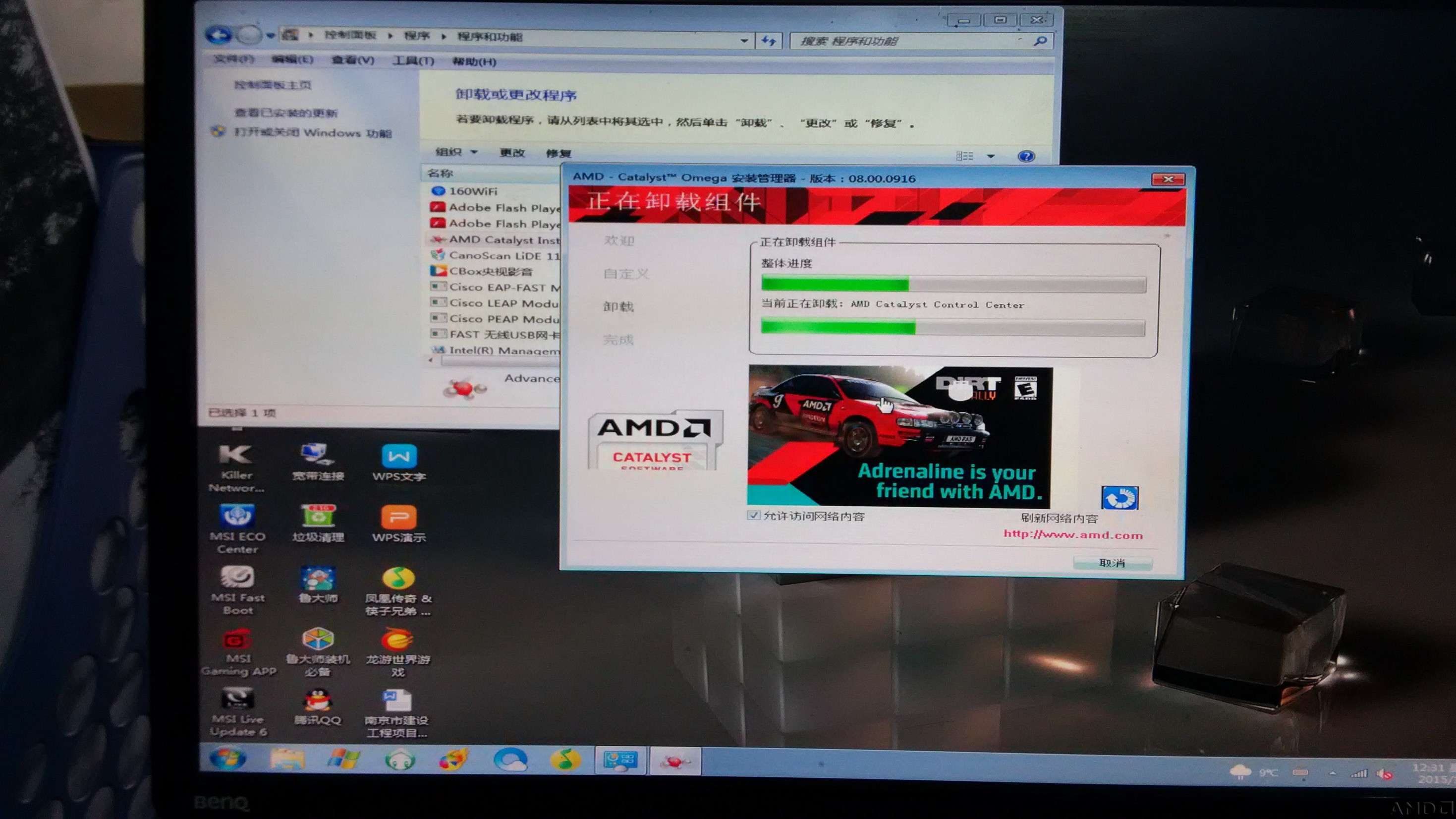Viewport: 1456px width, 819px height.
Task: Click the 取消 button in AMD installer
Action: pyautogui.click(x=1112, y=563)
